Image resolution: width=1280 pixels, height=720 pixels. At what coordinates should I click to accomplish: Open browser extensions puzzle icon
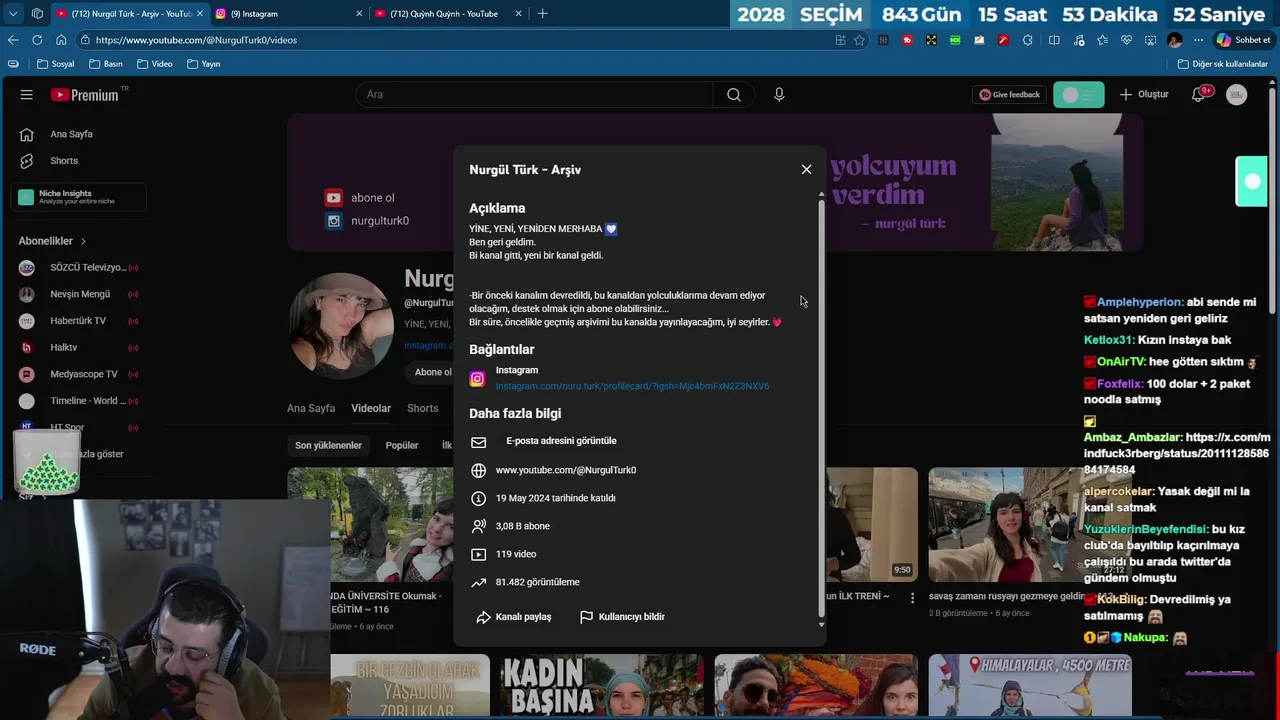pyautogui.click(x=1030, y=40)
